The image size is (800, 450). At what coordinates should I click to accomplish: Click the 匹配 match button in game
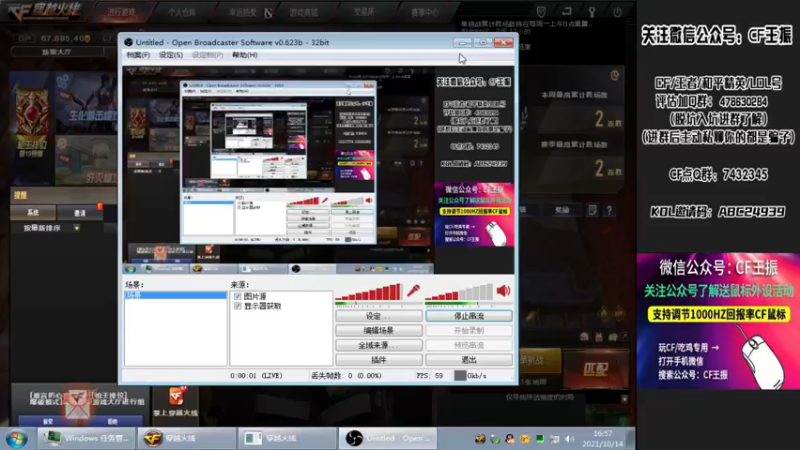[x=596, y=369]
